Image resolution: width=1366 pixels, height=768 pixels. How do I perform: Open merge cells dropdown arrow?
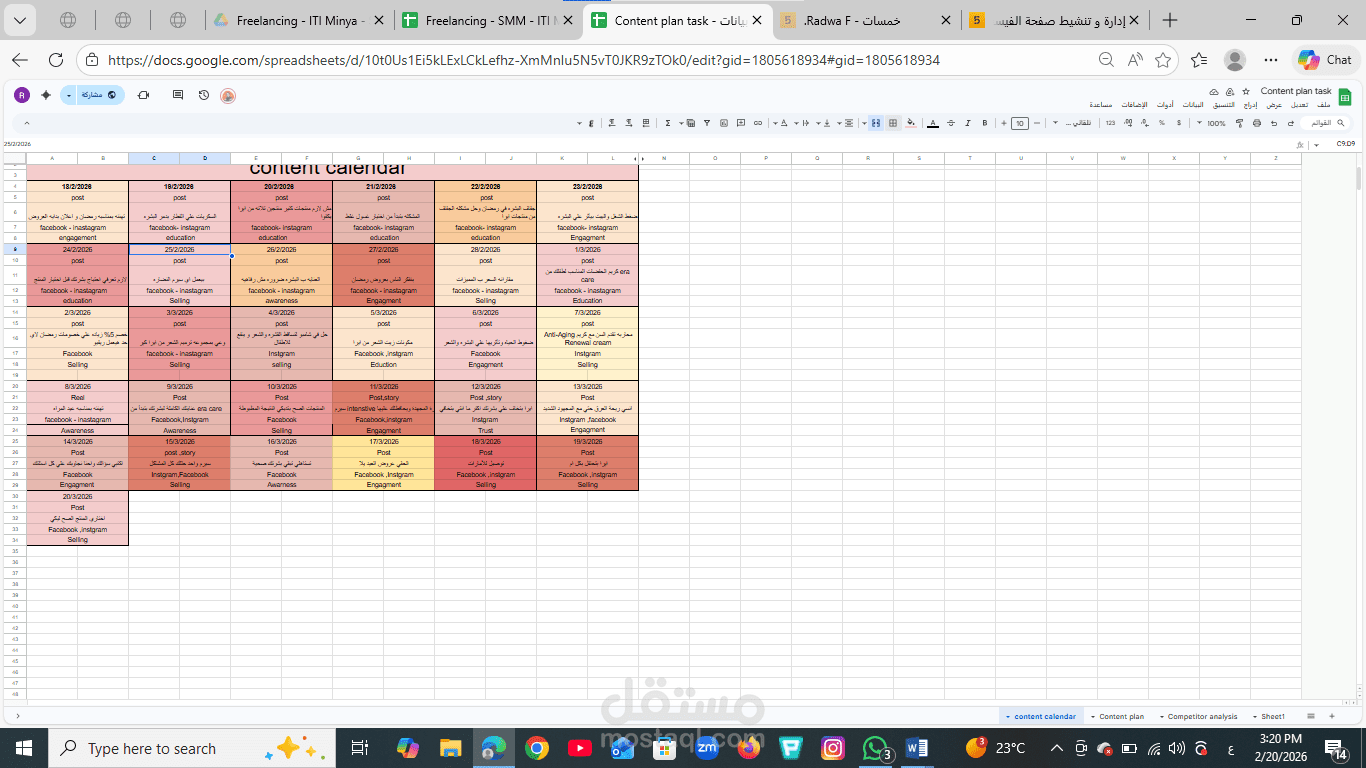click(864, 123)
